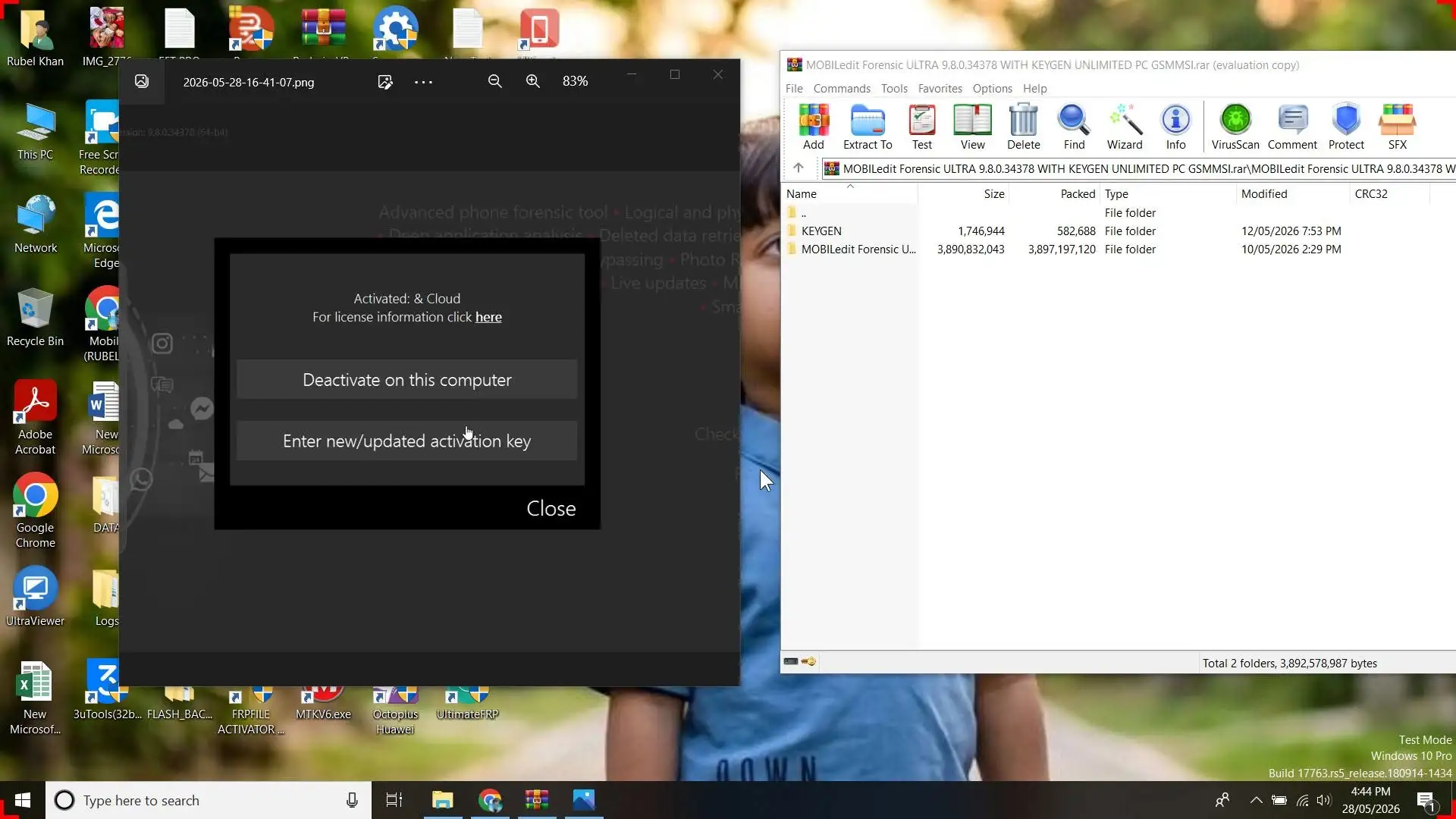Click the Photos filename 2026-05-28-16-41-07.png

pos(249,82)
